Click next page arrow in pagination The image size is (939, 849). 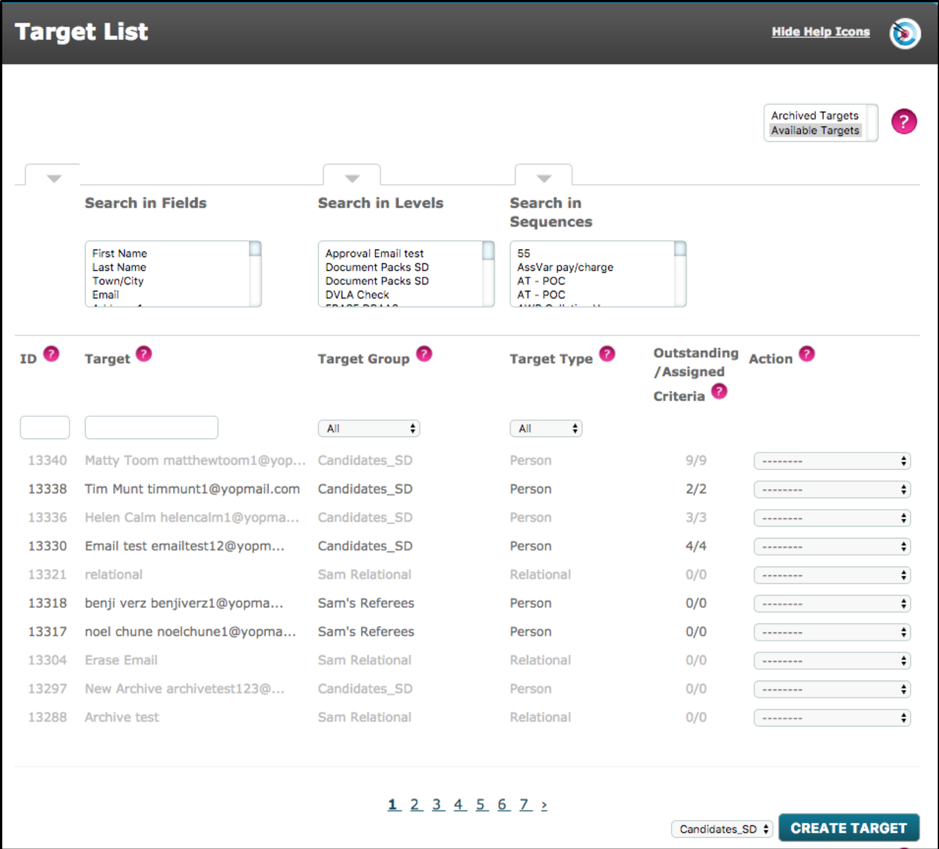(x=544, y=805)
